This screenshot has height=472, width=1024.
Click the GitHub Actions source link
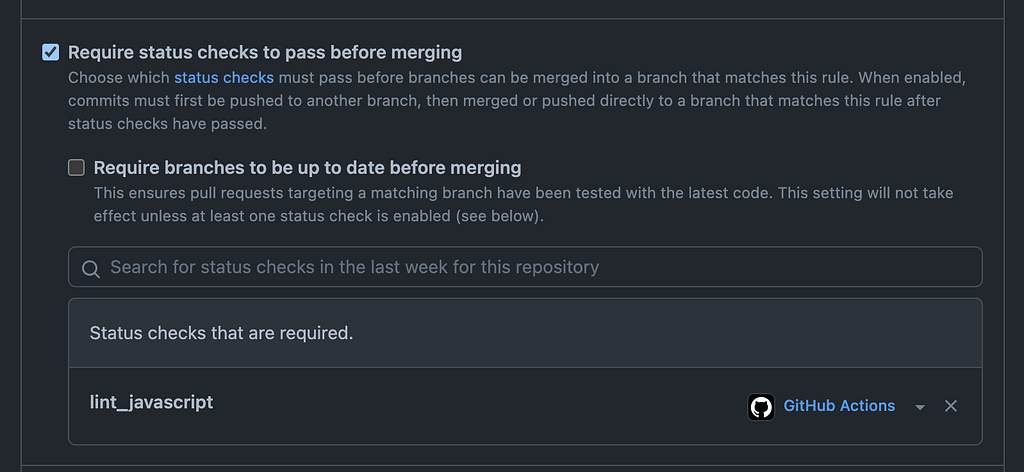tap(839, 406)
